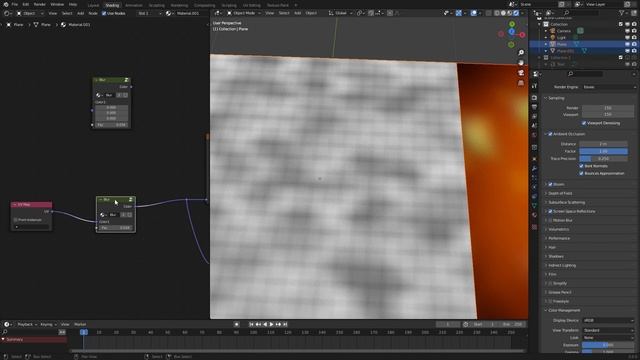Open the View Layer properties tab icon

pyautogui.click(x=534, y=117)
